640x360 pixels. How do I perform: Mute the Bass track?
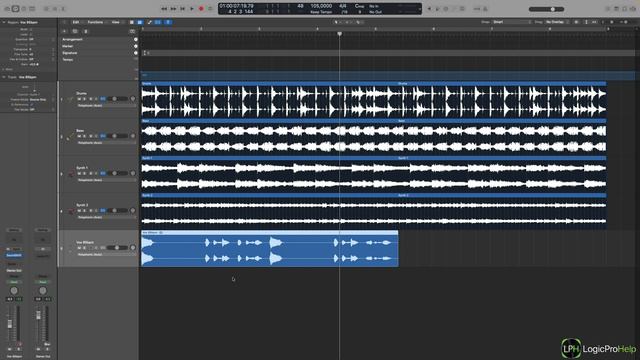tap(79, 136)
